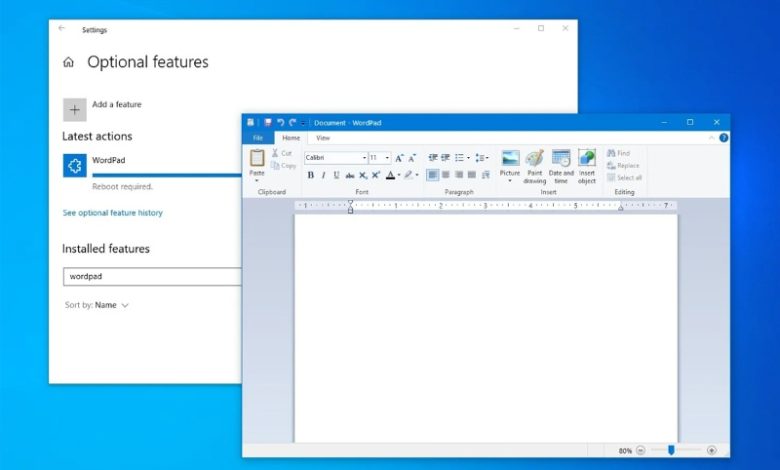This screenshot has width=780, height=470.
Task: Click the zoom out minus button
Action: 641,451
